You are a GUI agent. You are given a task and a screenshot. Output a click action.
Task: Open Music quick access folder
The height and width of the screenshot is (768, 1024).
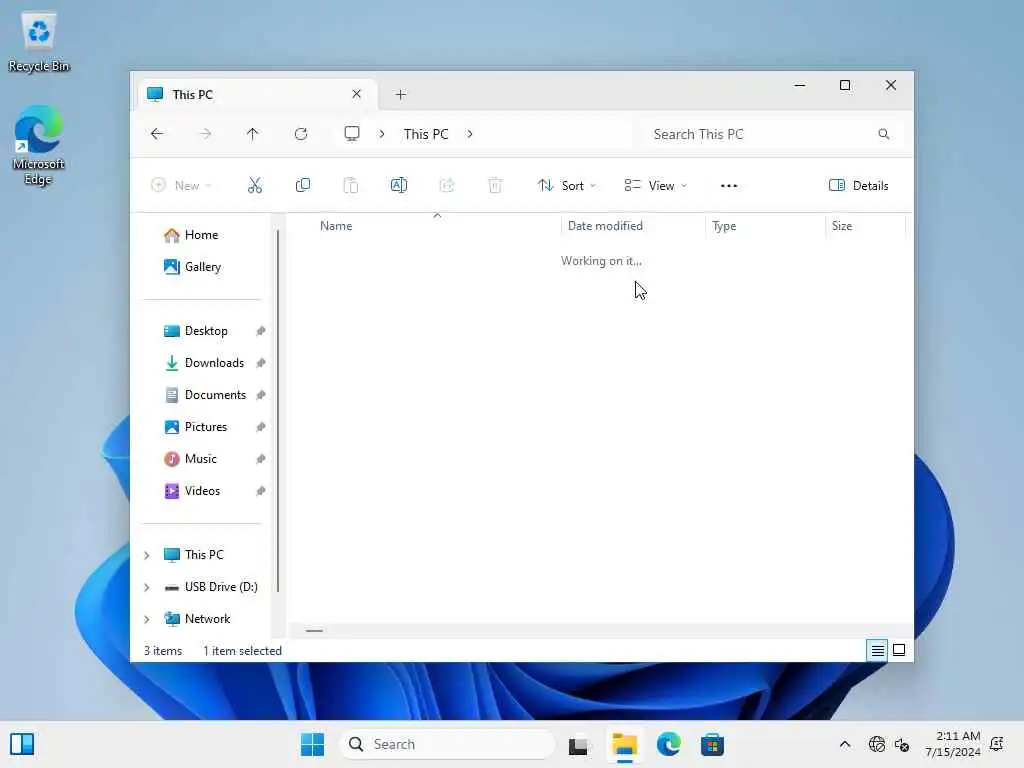point(200,459)
